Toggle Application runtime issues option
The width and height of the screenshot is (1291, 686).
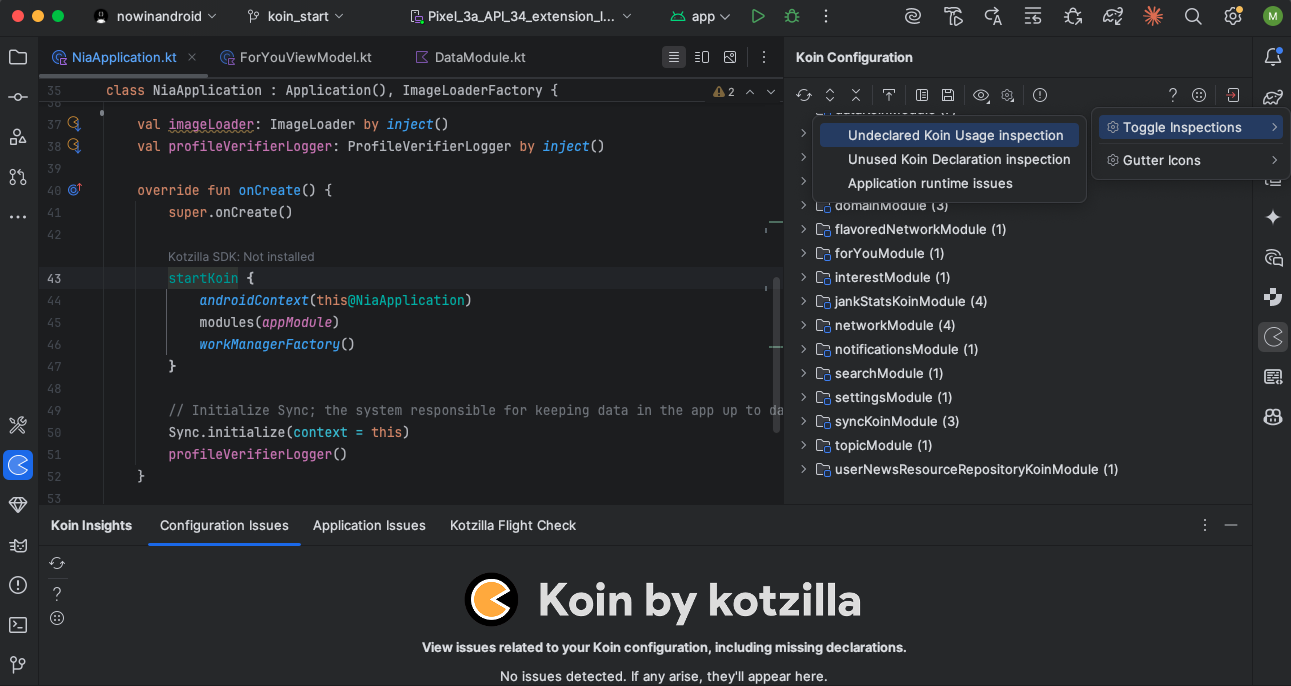click(930, 183)
